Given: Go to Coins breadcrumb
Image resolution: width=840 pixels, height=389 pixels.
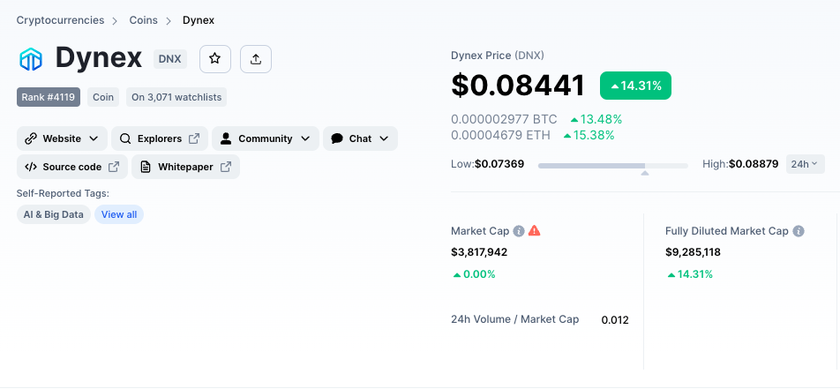Looking at the screenshot, I should coord(143,20).
